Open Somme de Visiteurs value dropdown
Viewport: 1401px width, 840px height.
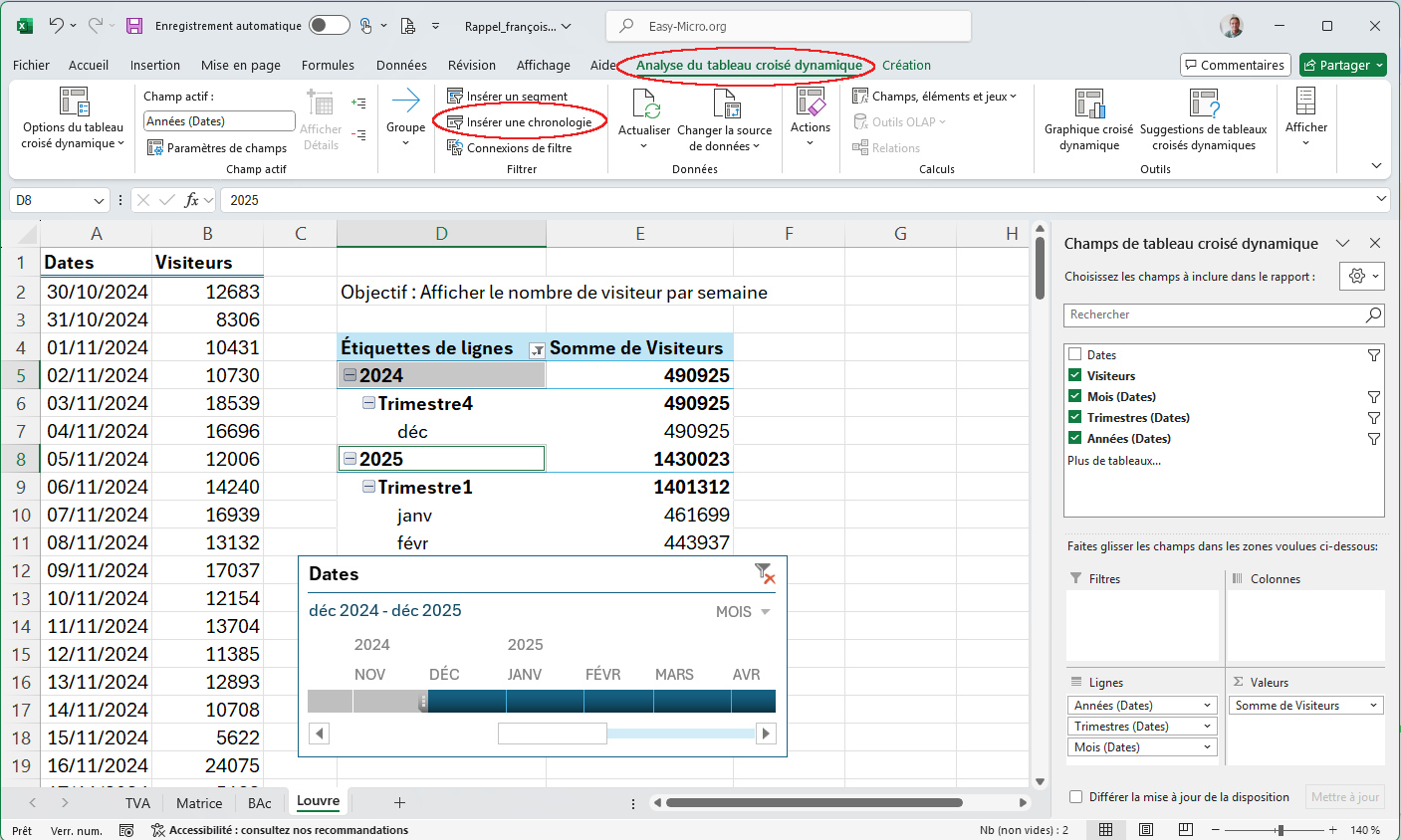1373,706
